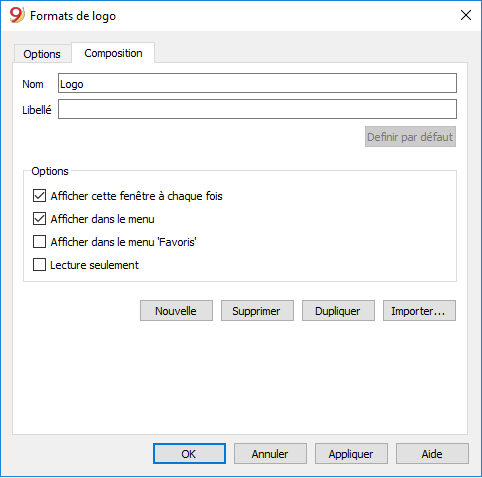
Task: Check the Lecture seulement option
Action: pyautogui.click(x=39, y=265)
